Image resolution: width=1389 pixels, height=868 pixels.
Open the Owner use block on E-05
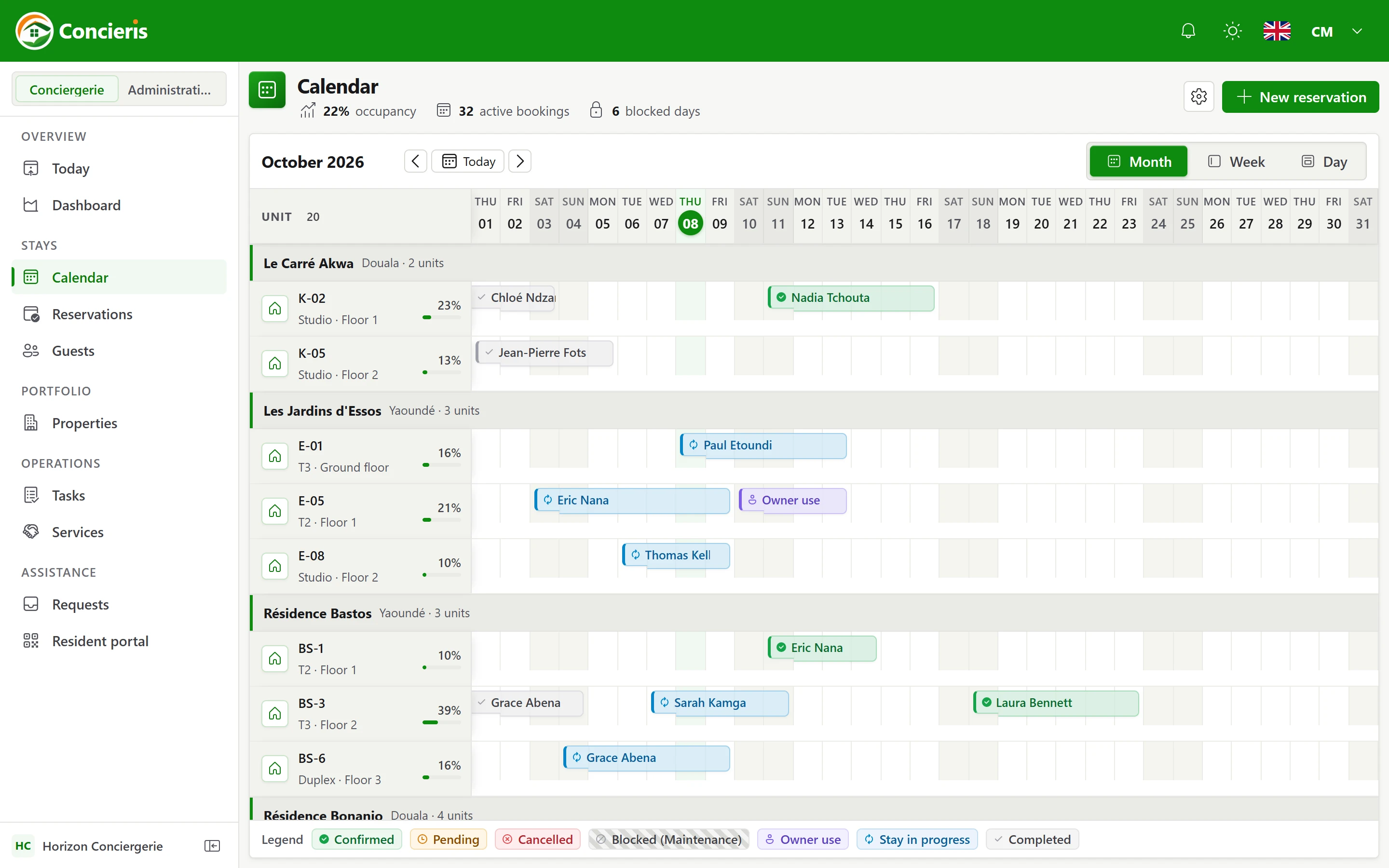tap(792, 501)
